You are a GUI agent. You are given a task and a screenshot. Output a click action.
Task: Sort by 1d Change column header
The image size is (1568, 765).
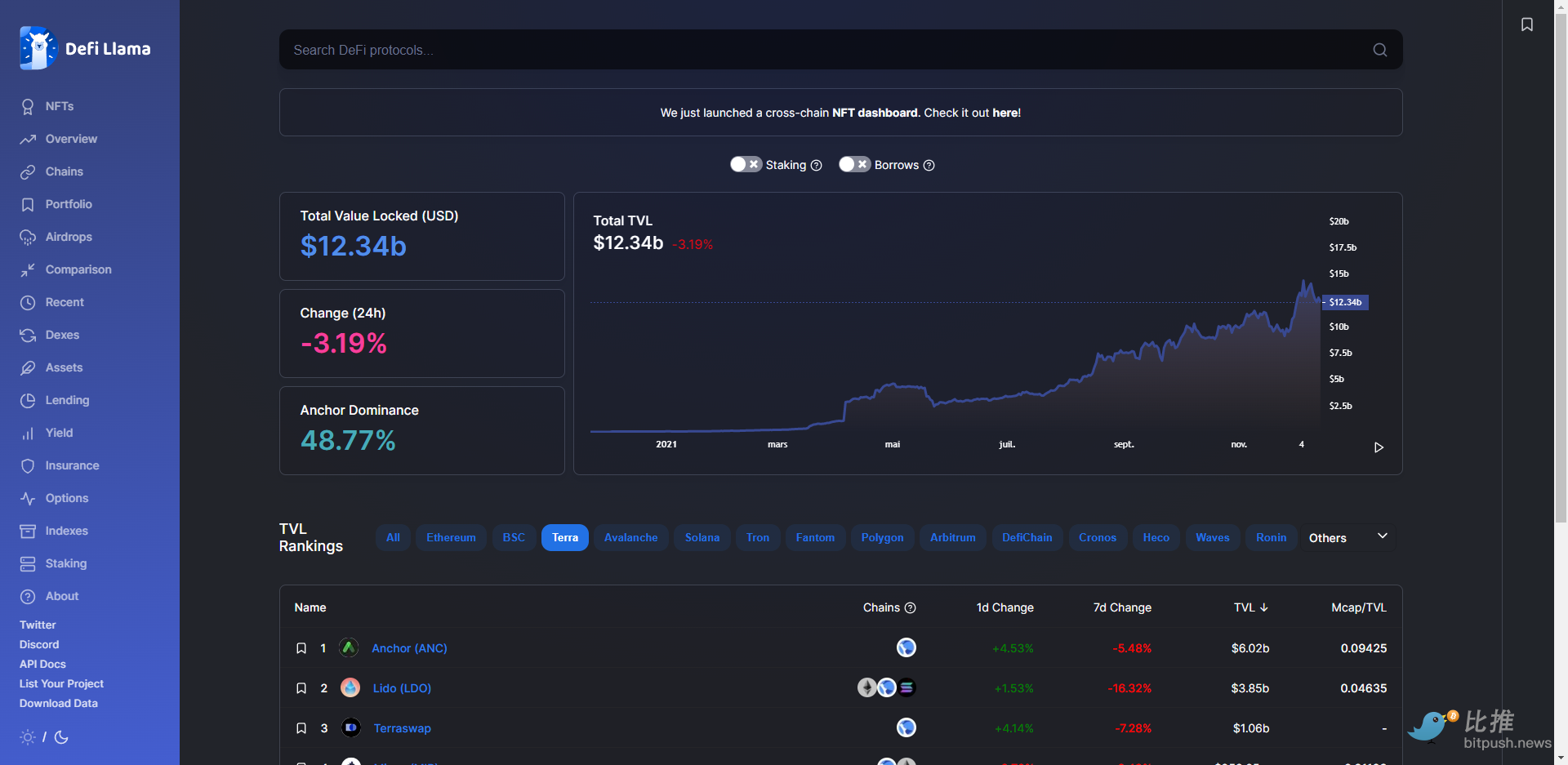point(1005,607)
